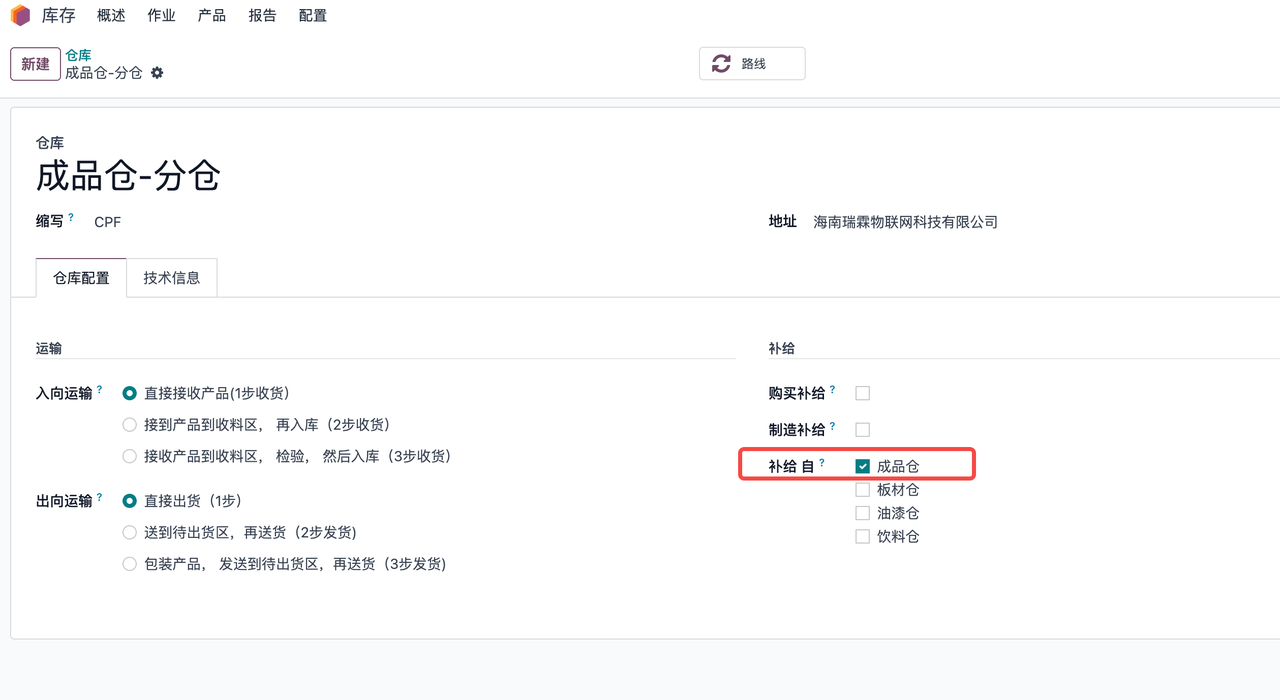Show help tooltip next to 出向运输

(100, 497)
